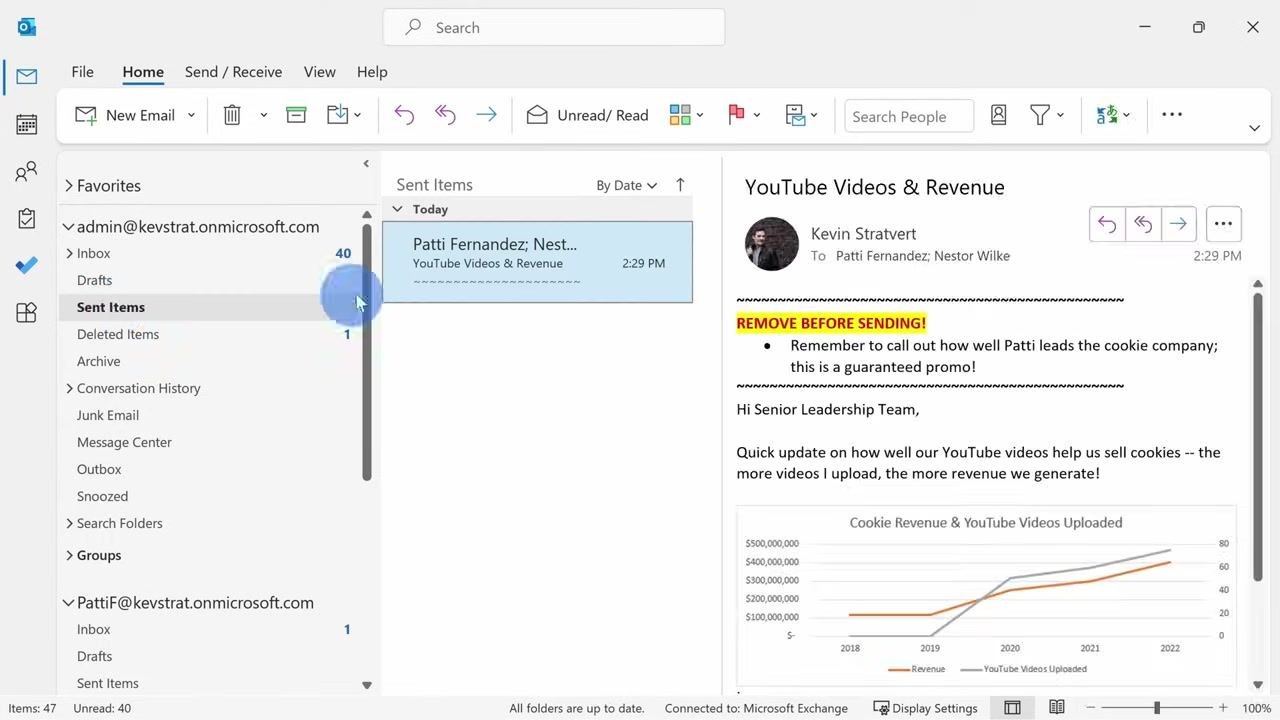Reply All from the reading pane header
Image resolution: width=1280 pixels, height=720 pixels.
[x=1143, y=224]
